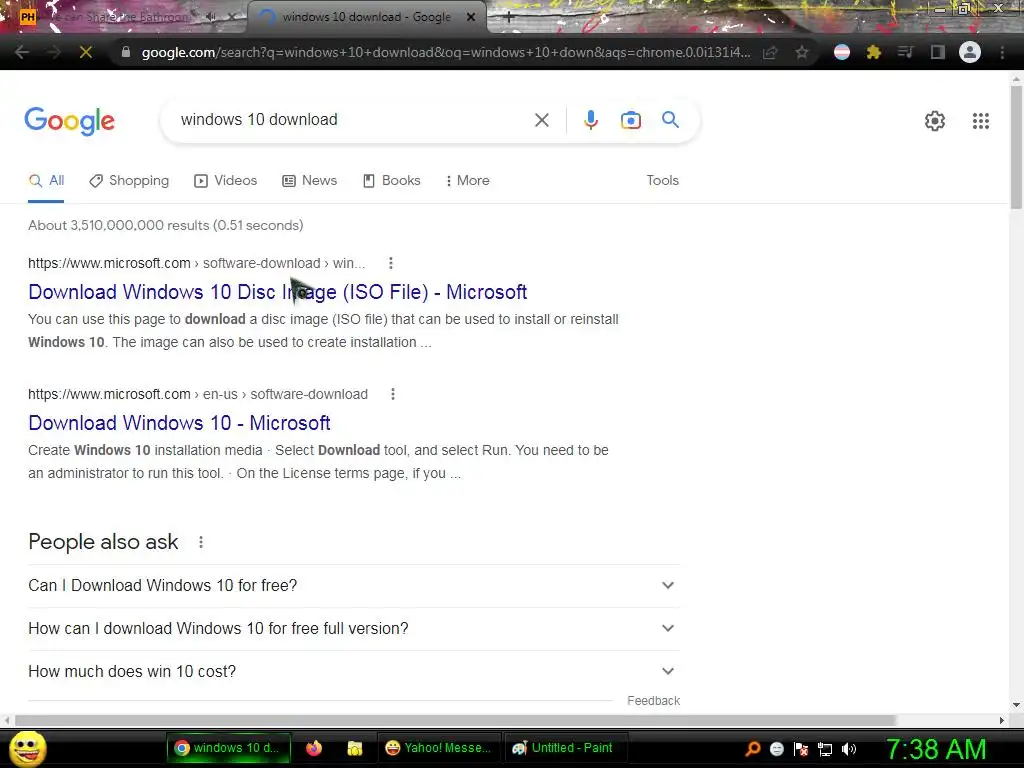Click the horizontal scrollbar right arrow

[x=1002, y=720]
